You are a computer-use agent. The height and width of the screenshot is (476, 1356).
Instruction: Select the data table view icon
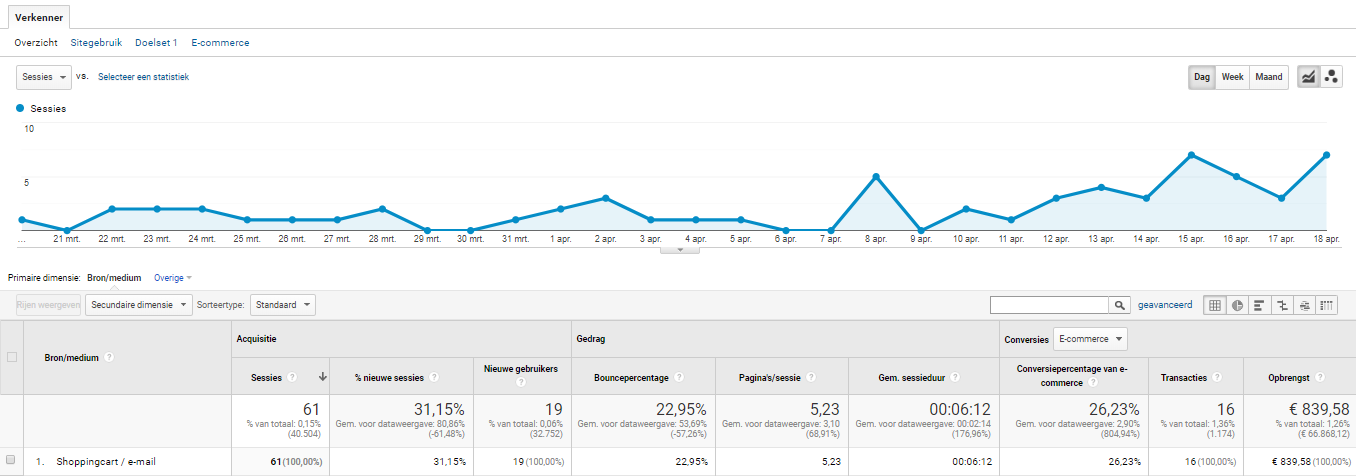1214,305
